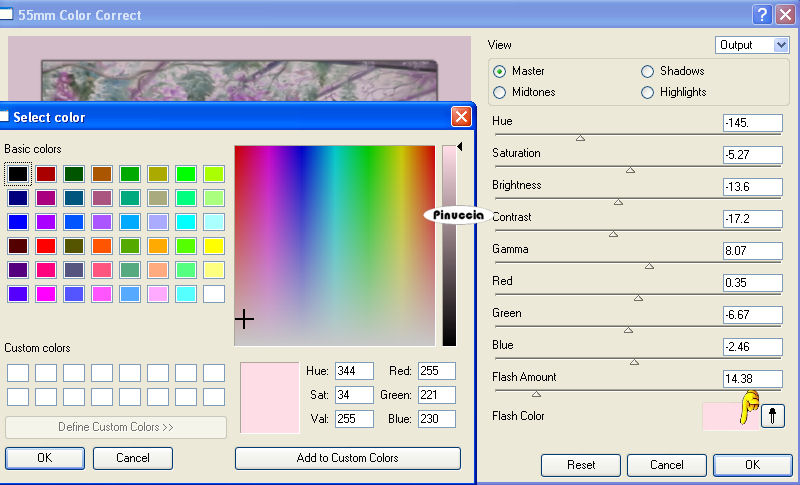
Task: Open the View Output dropdown
Action: 752,45
